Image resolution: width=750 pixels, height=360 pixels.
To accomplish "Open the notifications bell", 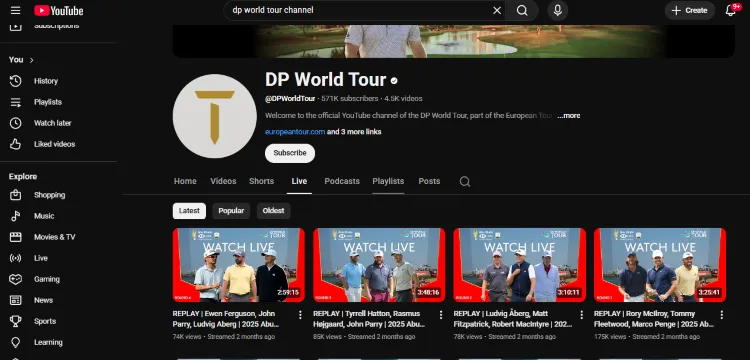I will [x=730, y=11].
